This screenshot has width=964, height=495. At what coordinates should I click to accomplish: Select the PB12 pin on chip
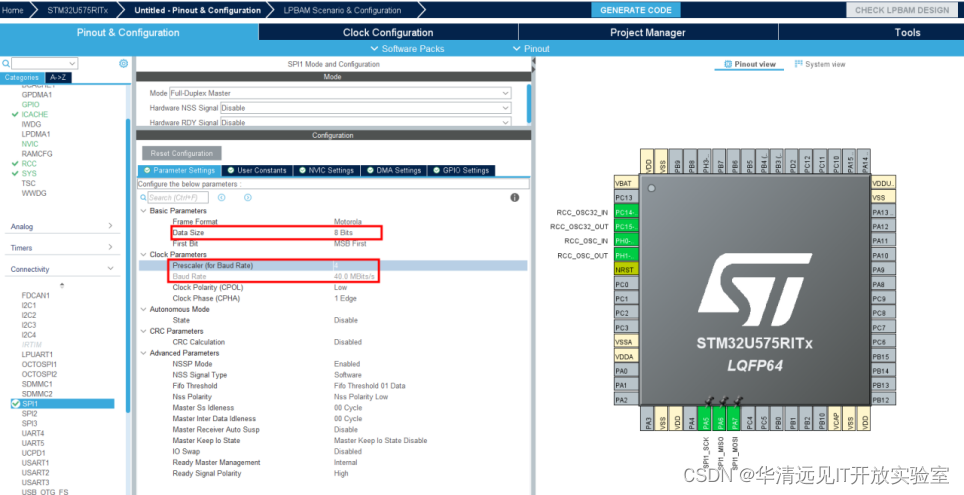point(883,400)
